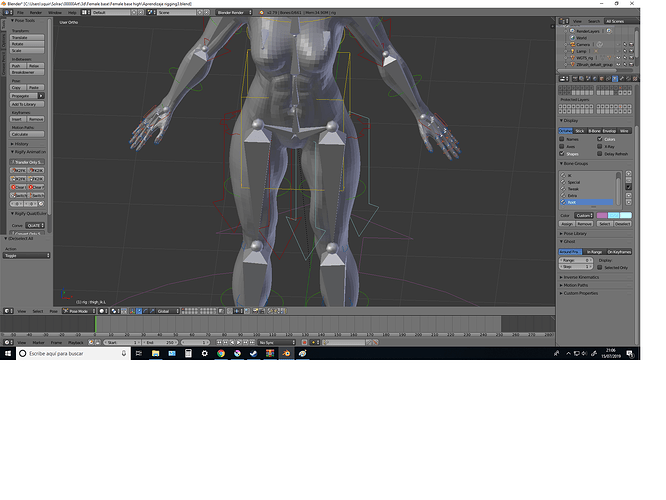
Task: Open the Pose Mode dropdown
Action: tap(79, 311)
